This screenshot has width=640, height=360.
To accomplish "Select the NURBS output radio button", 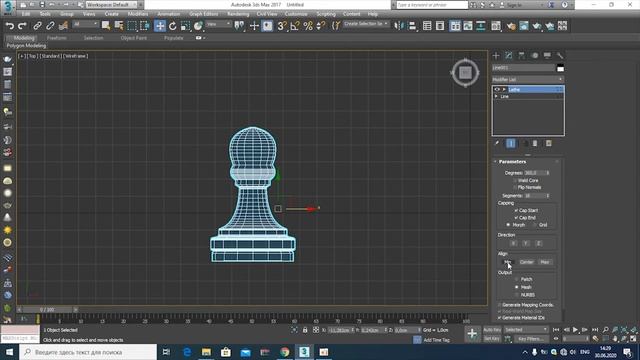I will pos(517,295).
